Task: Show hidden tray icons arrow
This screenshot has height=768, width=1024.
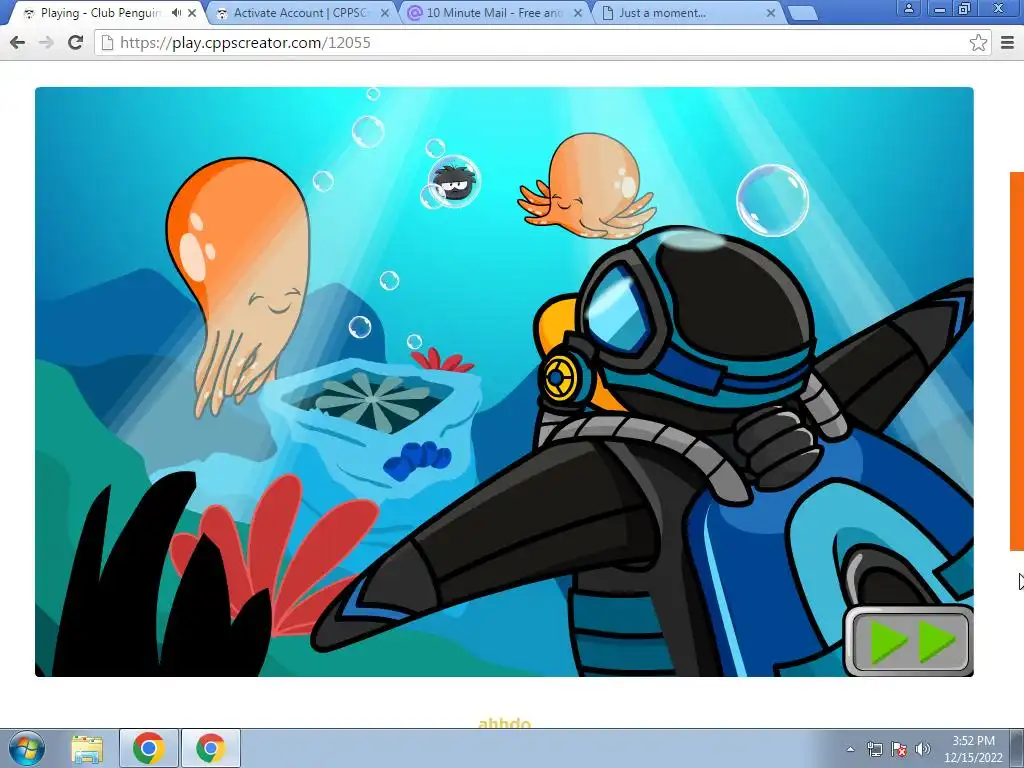Action: coord(850,749)
